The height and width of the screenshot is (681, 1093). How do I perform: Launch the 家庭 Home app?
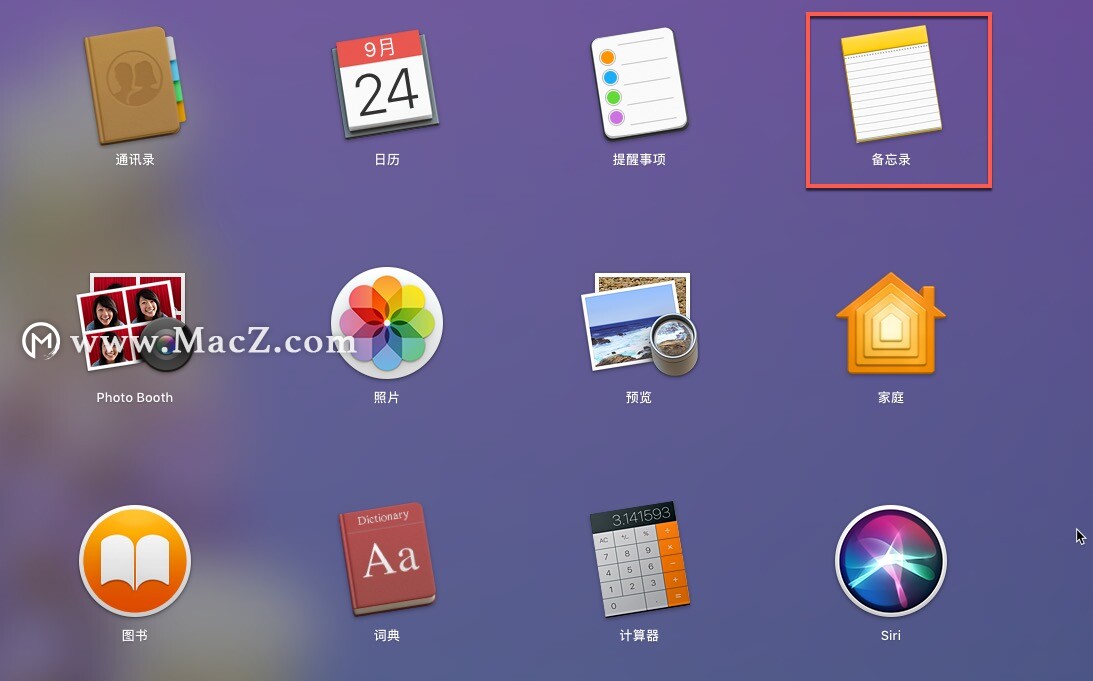[891, 323]
